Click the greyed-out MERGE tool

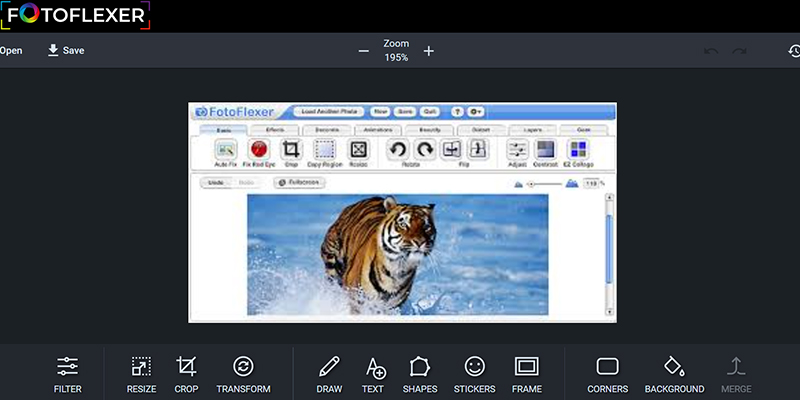pyautogui.click(x=736, y=375)
